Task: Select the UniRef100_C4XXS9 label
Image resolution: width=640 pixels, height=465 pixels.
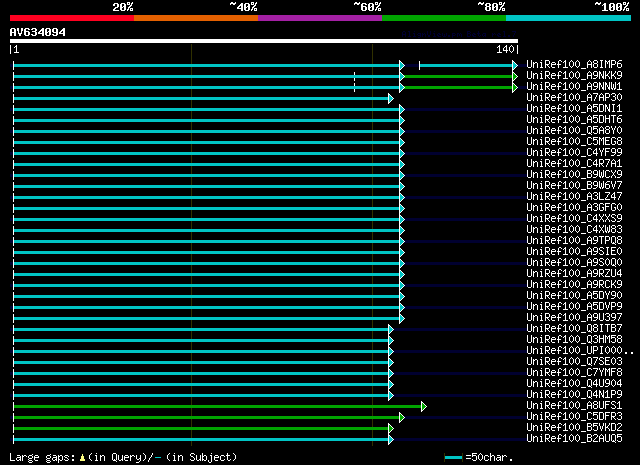Action: [574, 219]
